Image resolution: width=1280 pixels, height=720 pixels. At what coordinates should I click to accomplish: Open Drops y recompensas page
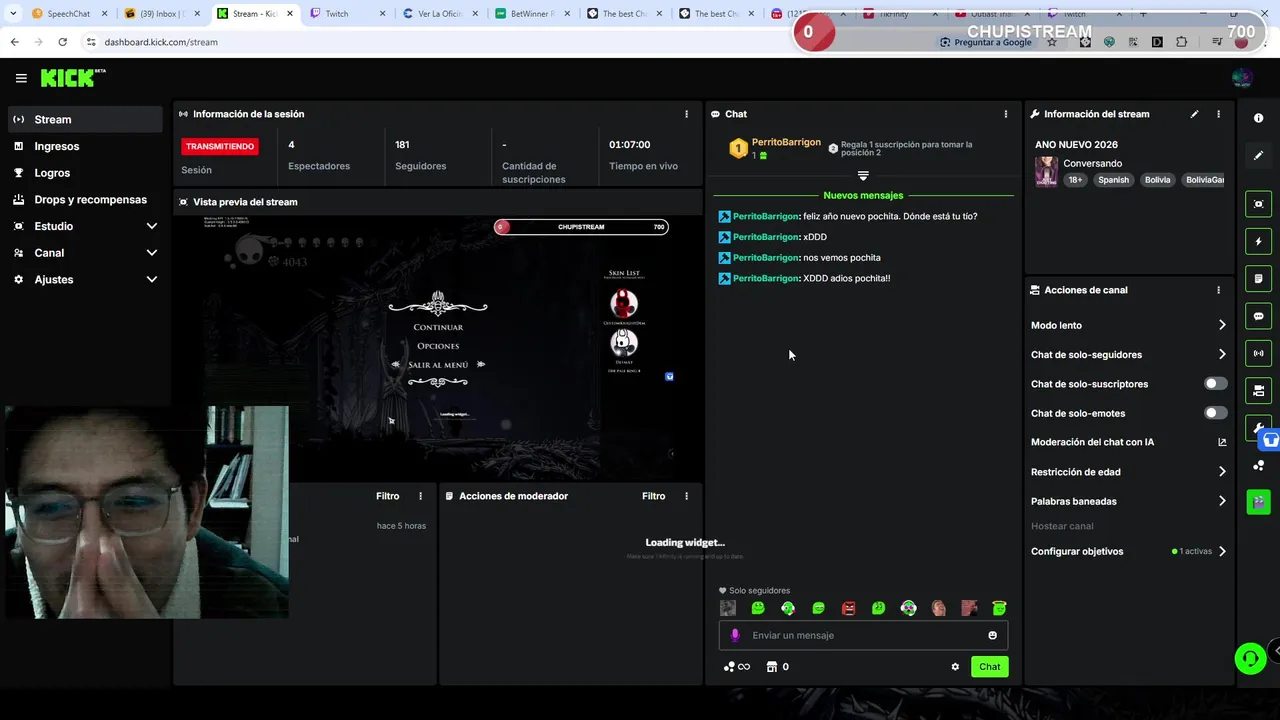click(84, 199)
